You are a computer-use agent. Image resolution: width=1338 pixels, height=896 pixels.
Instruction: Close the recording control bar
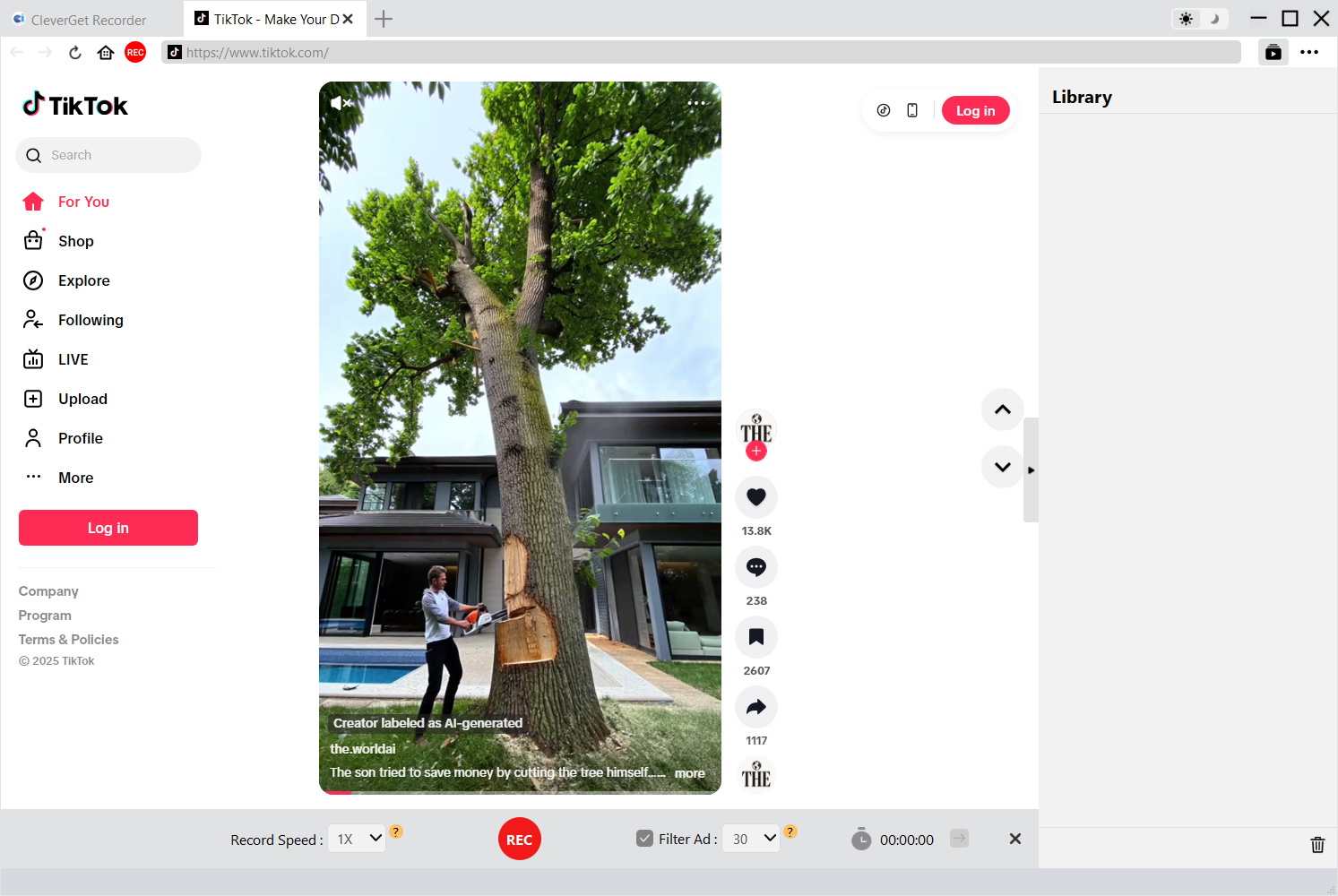click(x=1015, y=839)
